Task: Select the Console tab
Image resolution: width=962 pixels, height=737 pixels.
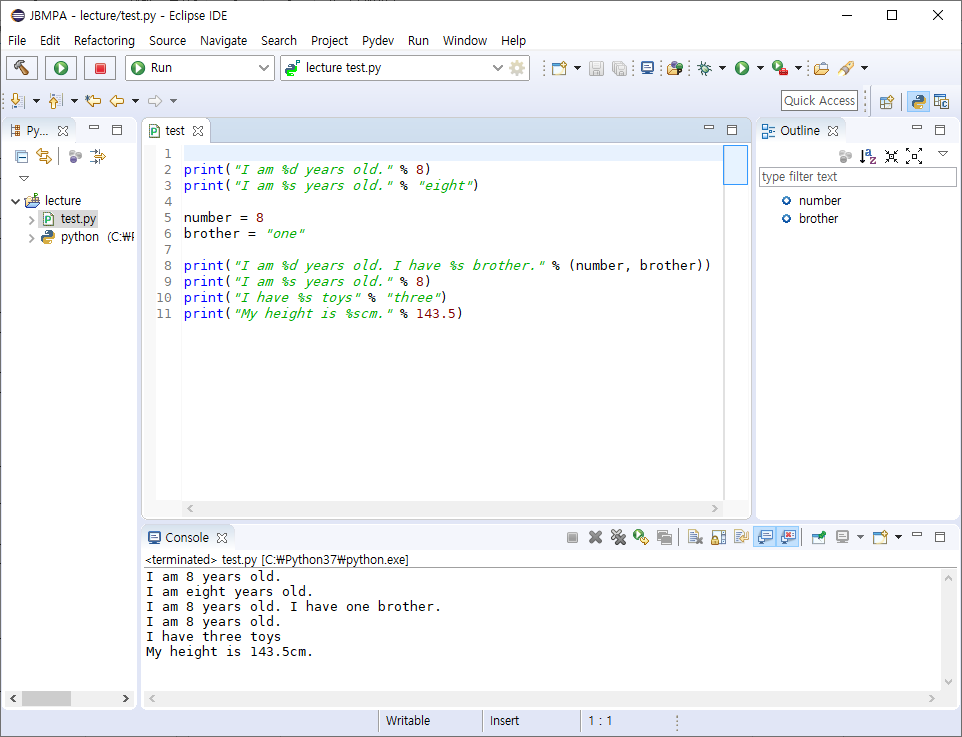Action: coord(187,538)
